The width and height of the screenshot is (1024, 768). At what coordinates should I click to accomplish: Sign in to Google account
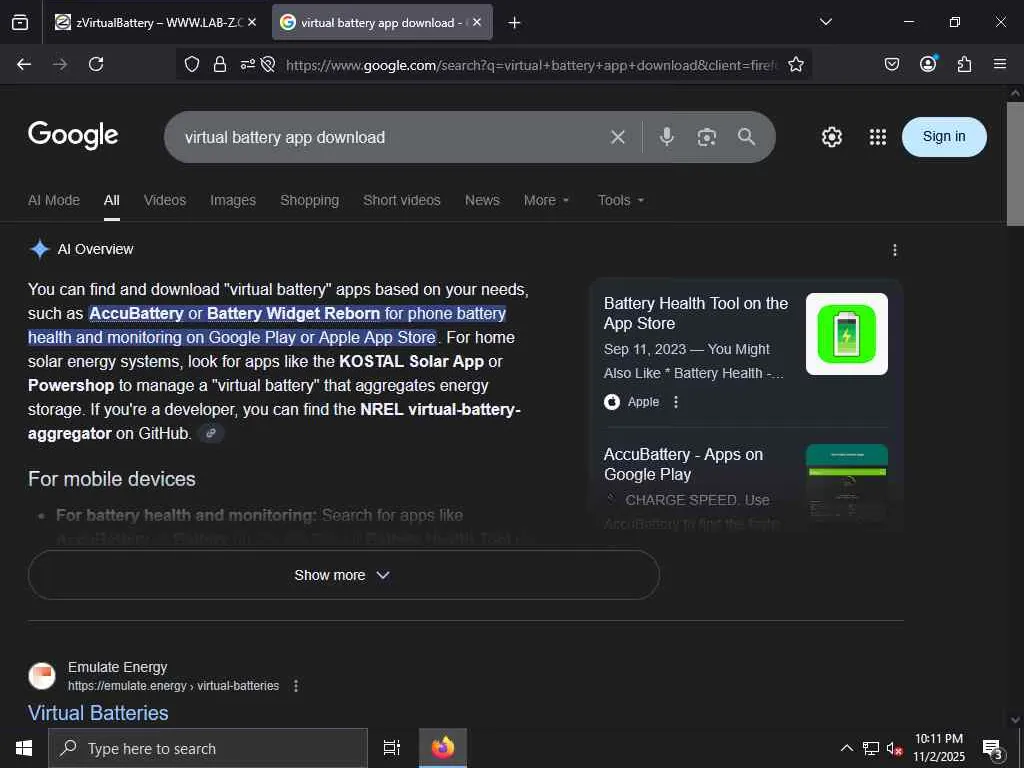pos(944,136)
